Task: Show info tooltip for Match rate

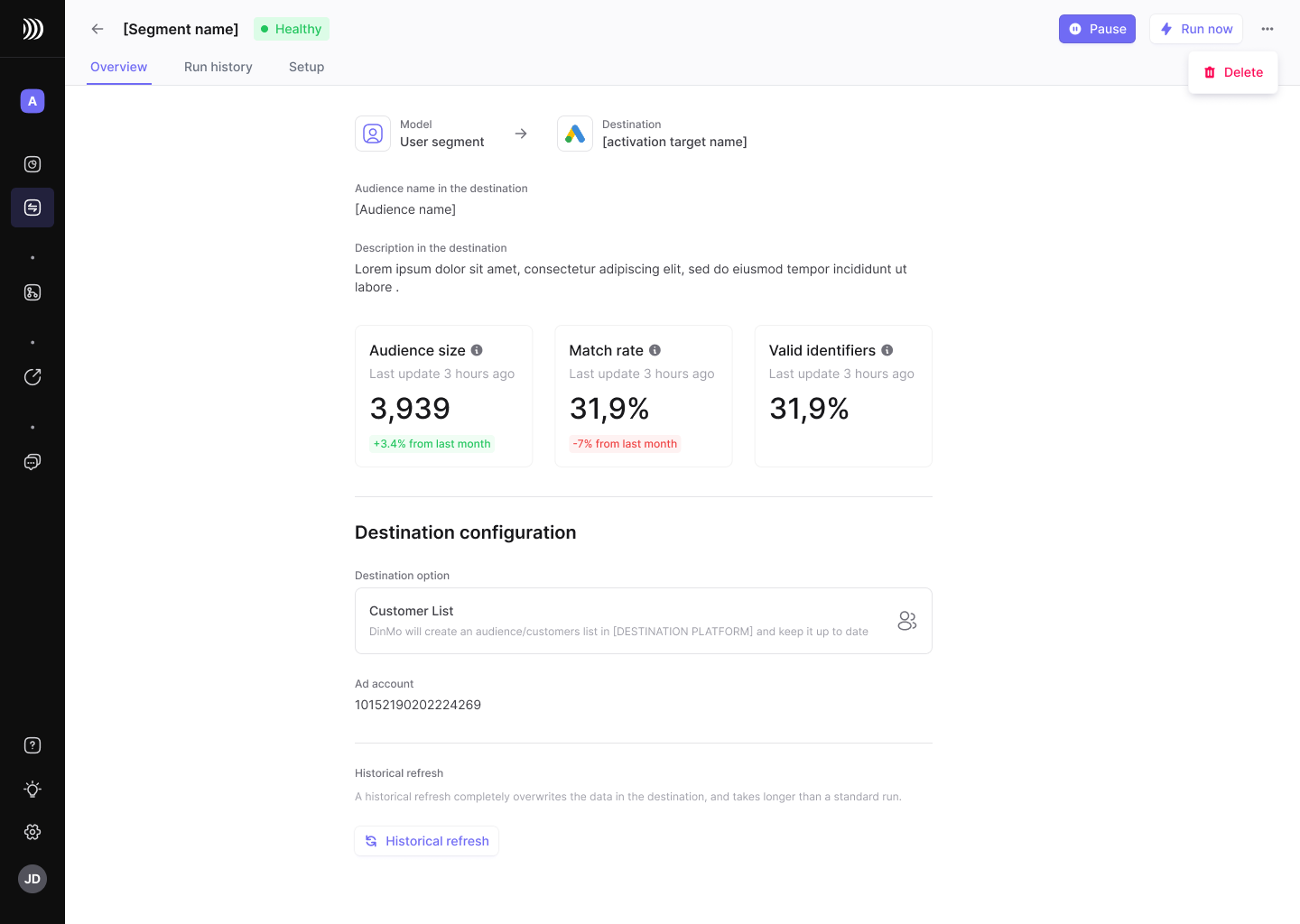Action: tap(655, 350)
